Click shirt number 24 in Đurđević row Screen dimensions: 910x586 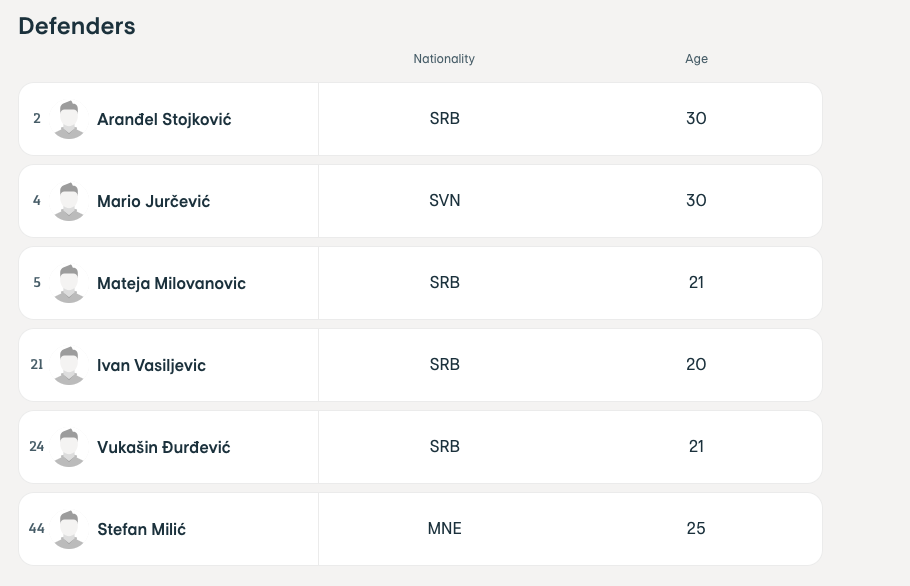point(37,446)
